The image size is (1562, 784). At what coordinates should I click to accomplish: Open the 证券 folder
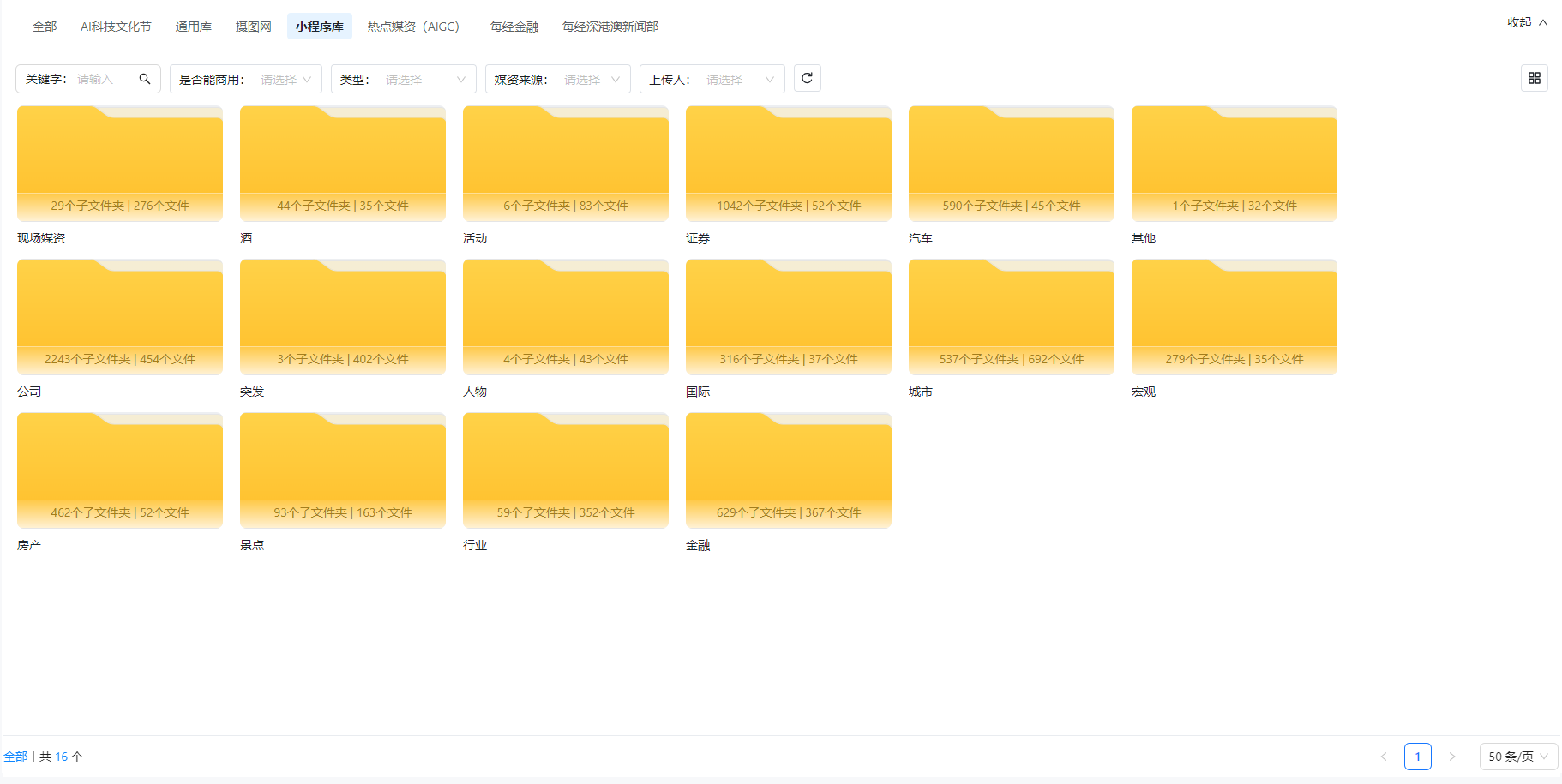(789, 164)
